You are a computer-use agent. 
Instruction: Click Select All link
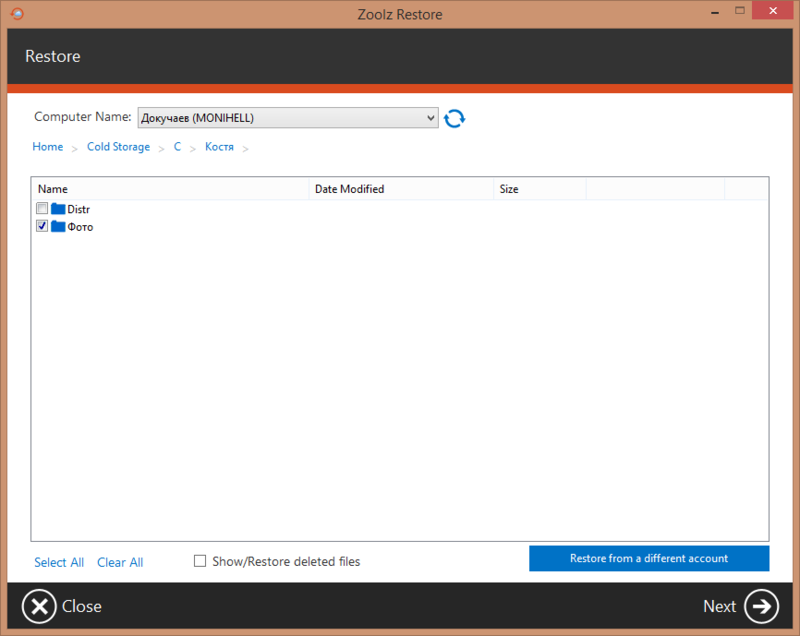click(x=59, y=562)
